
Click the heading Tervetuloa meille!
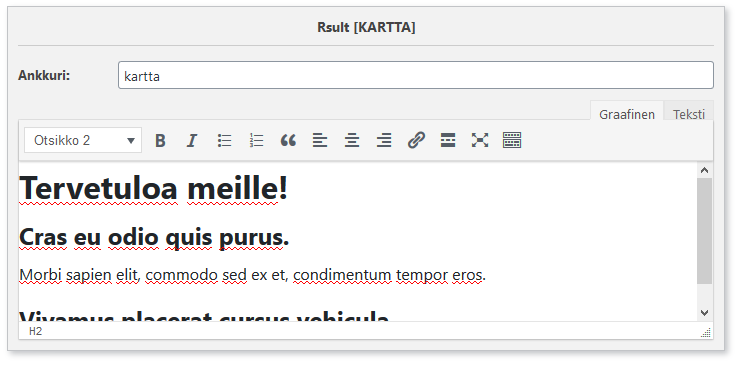click(x=153, y=188)
